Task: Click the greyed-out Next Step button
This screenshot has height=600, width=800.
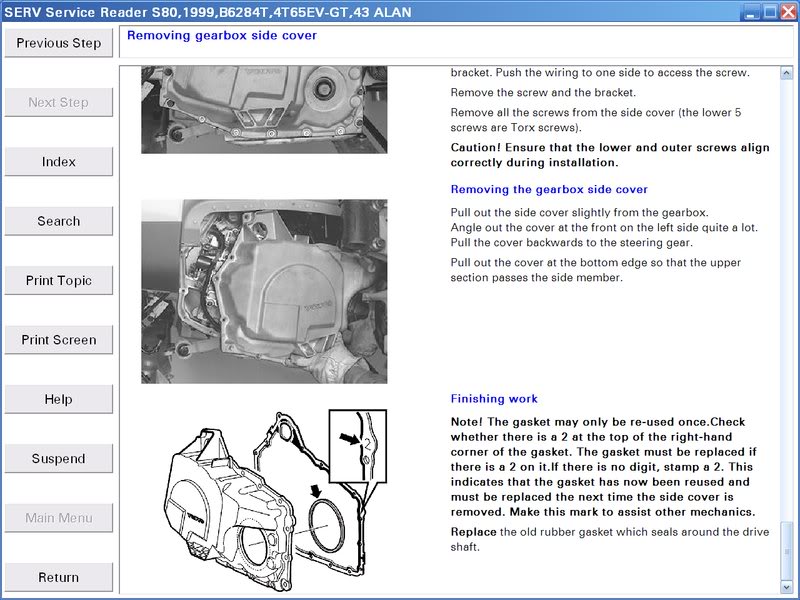Action: click(59, 102)
